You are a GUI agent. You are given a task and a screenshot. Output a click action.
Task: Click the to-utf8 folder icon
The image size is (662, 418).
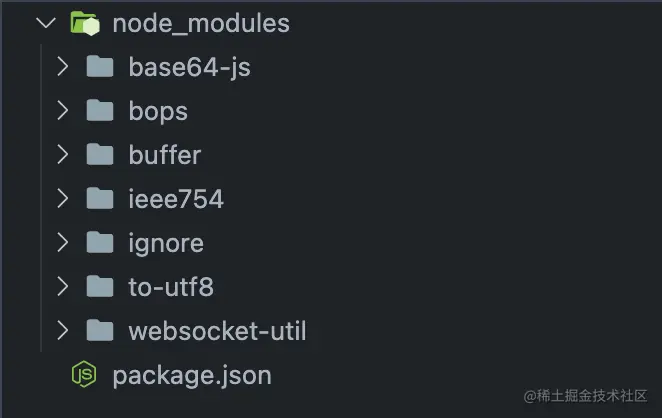click(99, 287)
